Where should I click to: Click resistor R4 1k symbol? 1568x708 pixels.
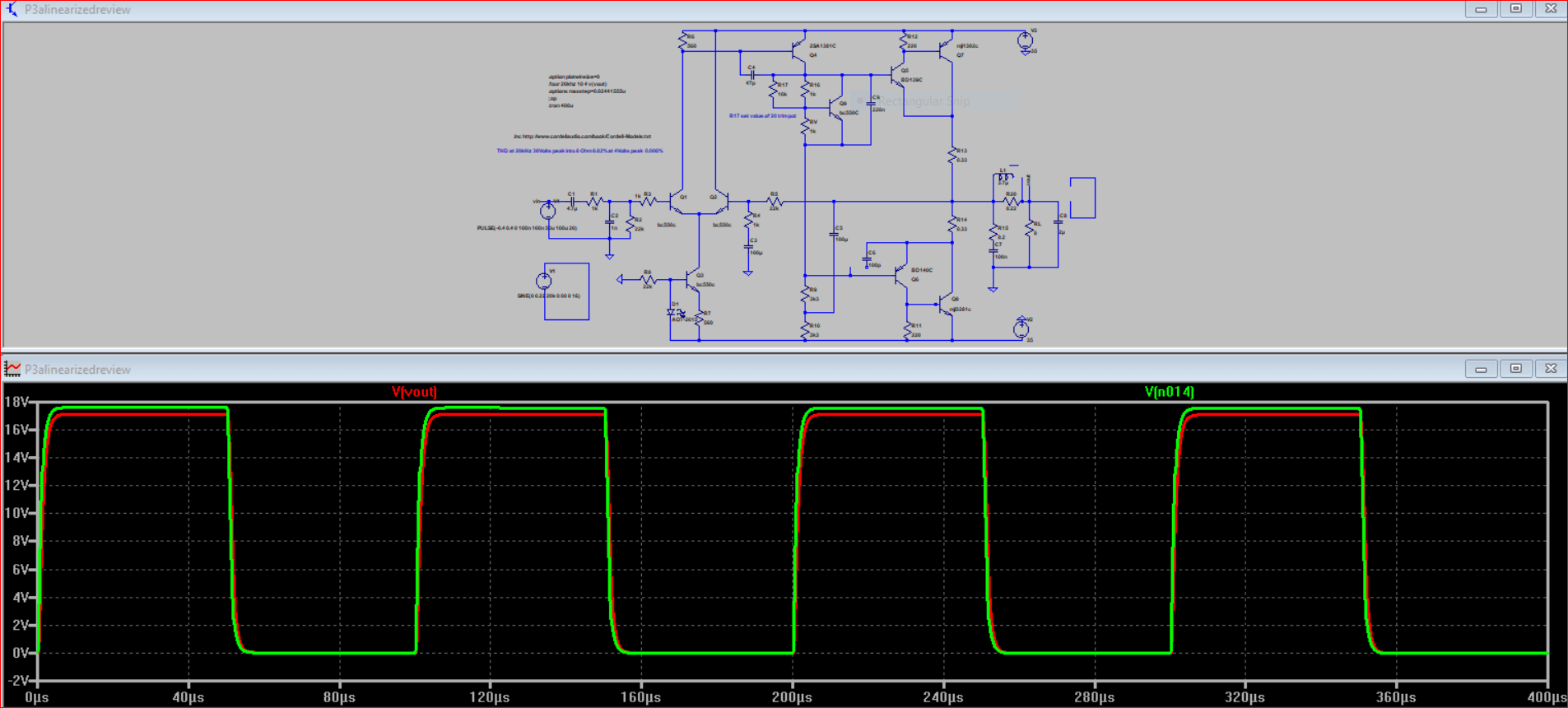point(748,221)
